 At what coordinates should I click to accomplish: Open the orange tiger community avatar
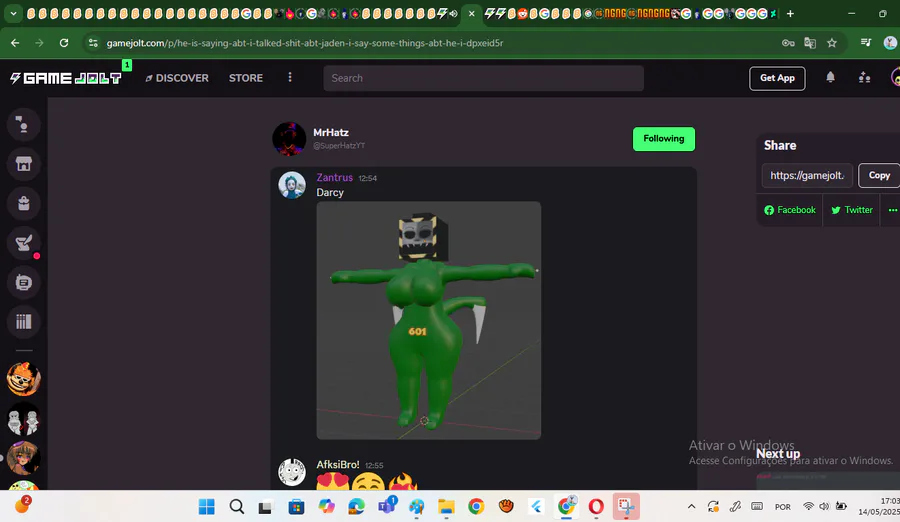click(24, 379)
